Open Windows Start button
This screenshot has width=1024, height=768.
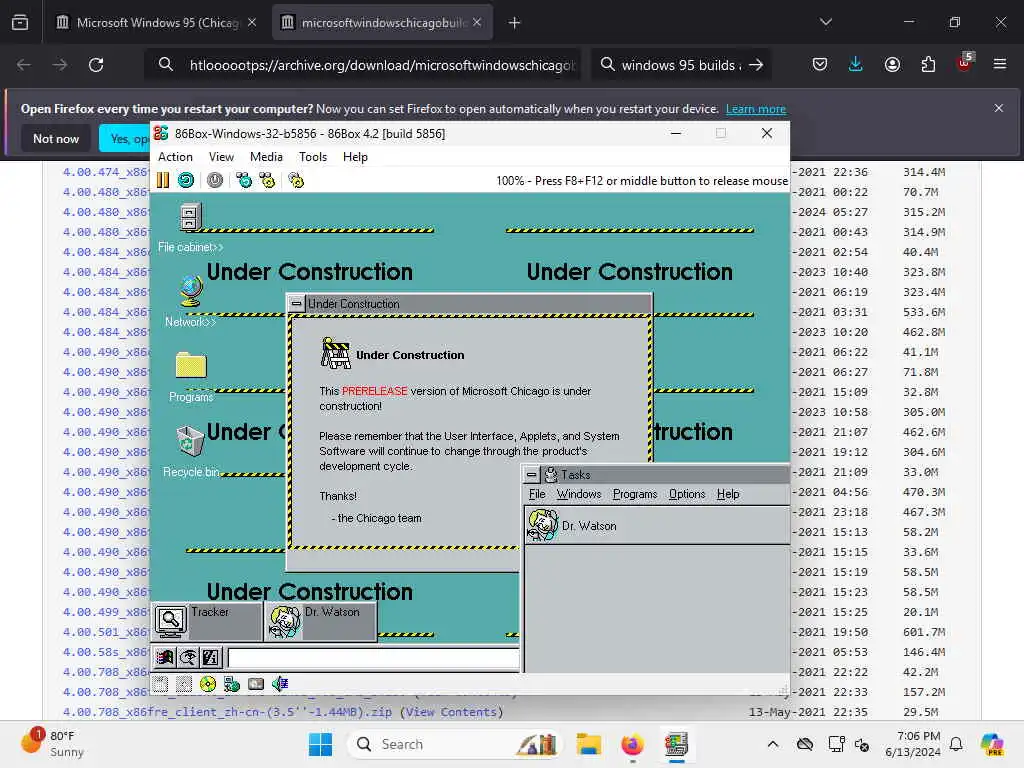(x=320, y=744)
